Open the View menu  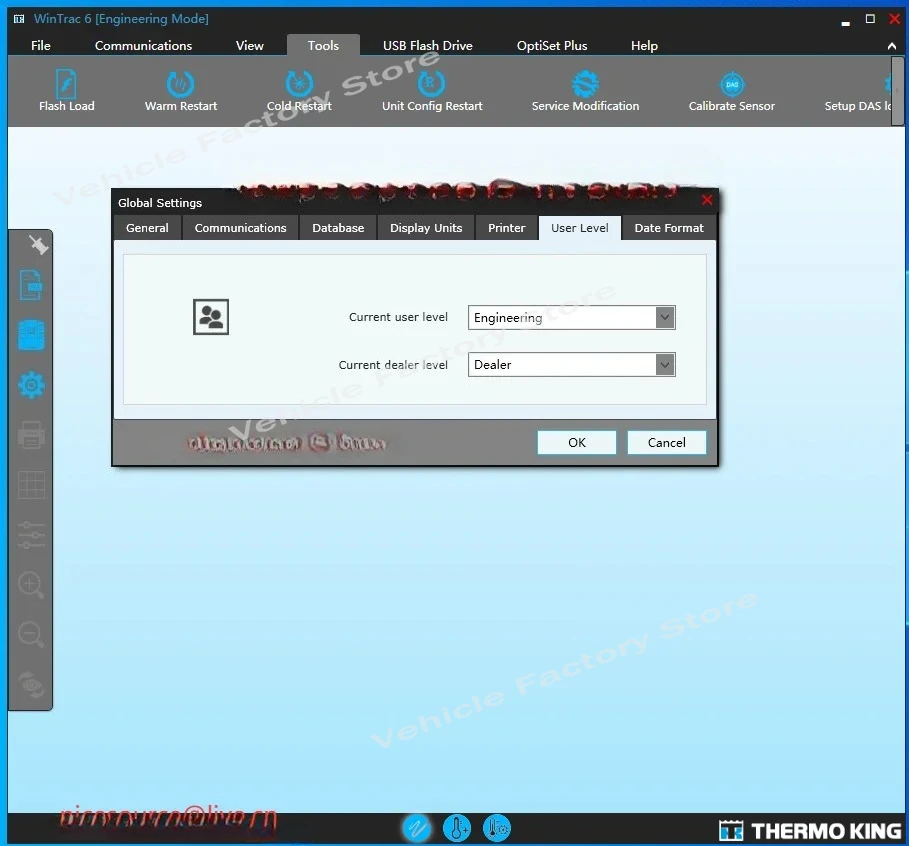tap(250, 45)
